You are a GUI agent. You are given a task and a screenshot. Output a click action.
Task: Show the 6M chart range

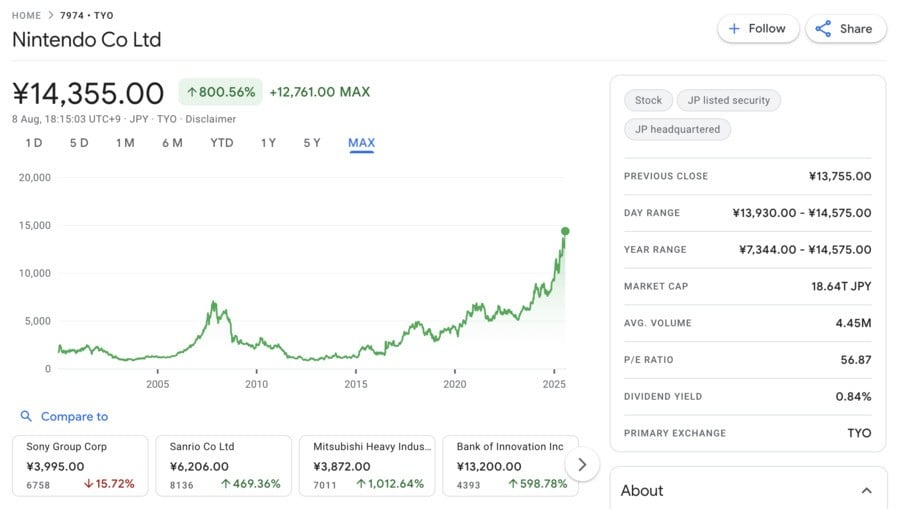coord(172,143)
